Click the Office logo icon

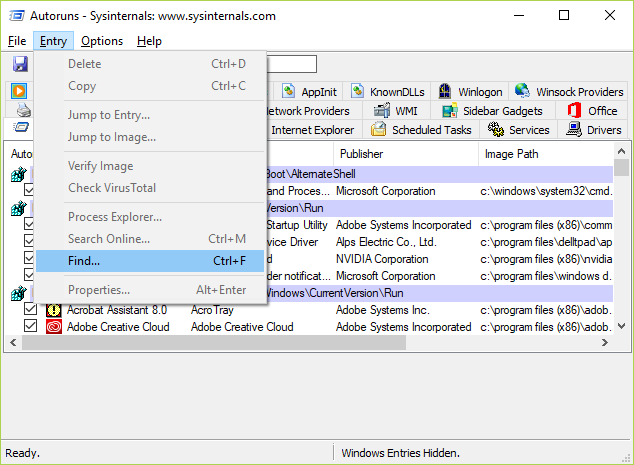point(574,110)
